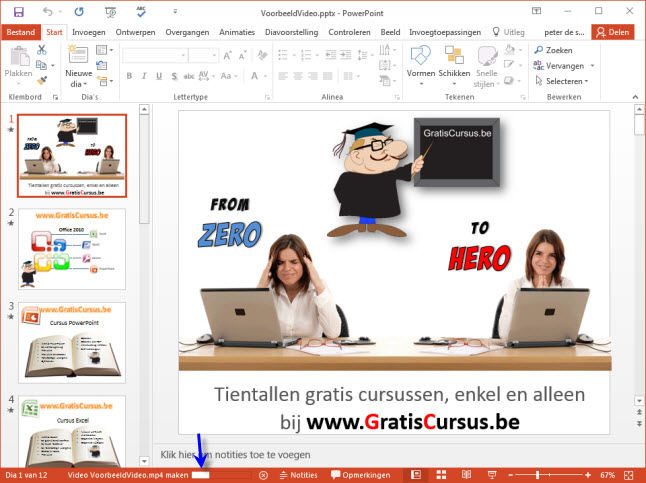Screen dimensions: 646x483
Task: Click the 67% zoom level
Action: [607, 475]
